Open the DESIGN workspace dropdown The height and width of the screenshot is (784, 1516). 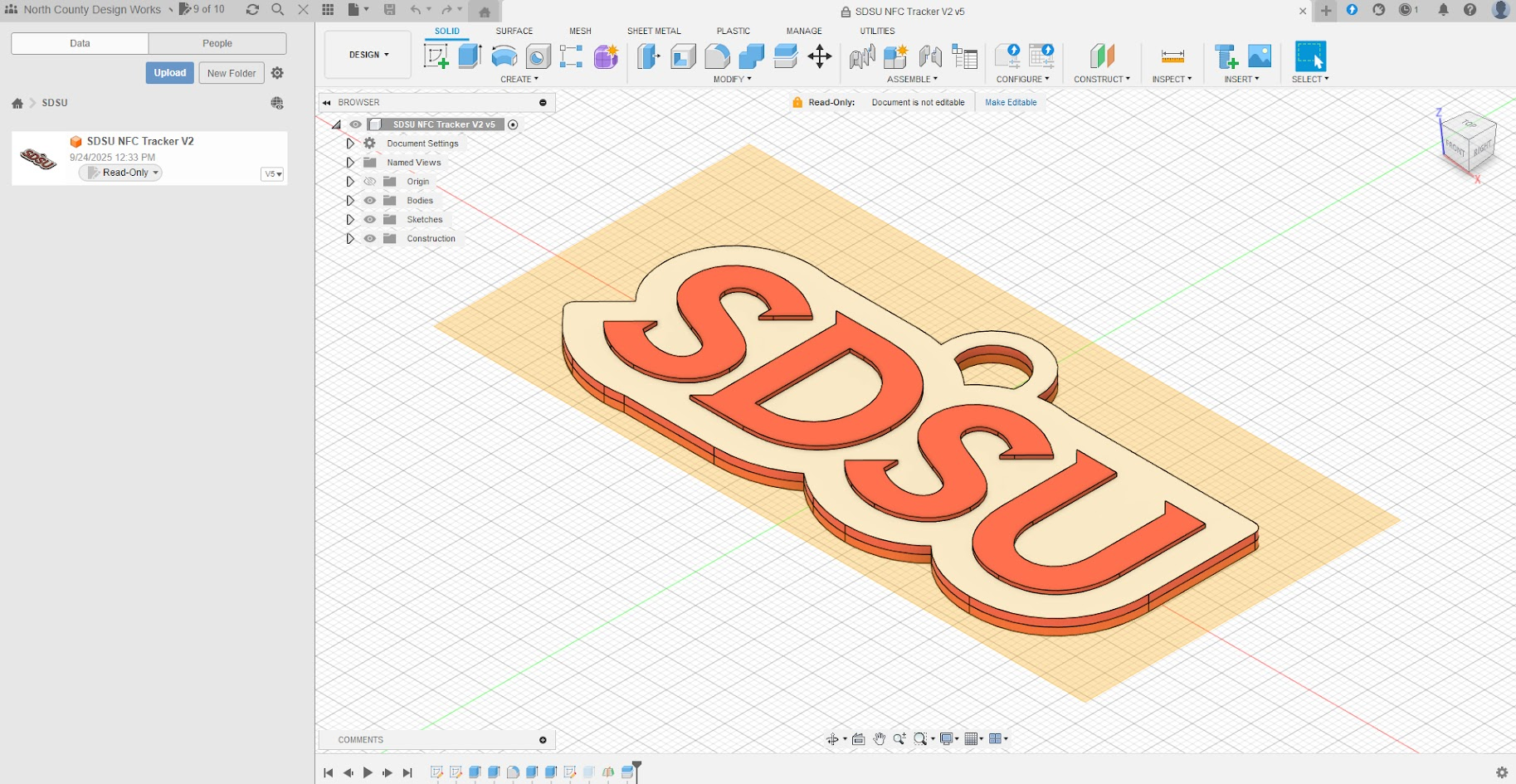point(368,55)
